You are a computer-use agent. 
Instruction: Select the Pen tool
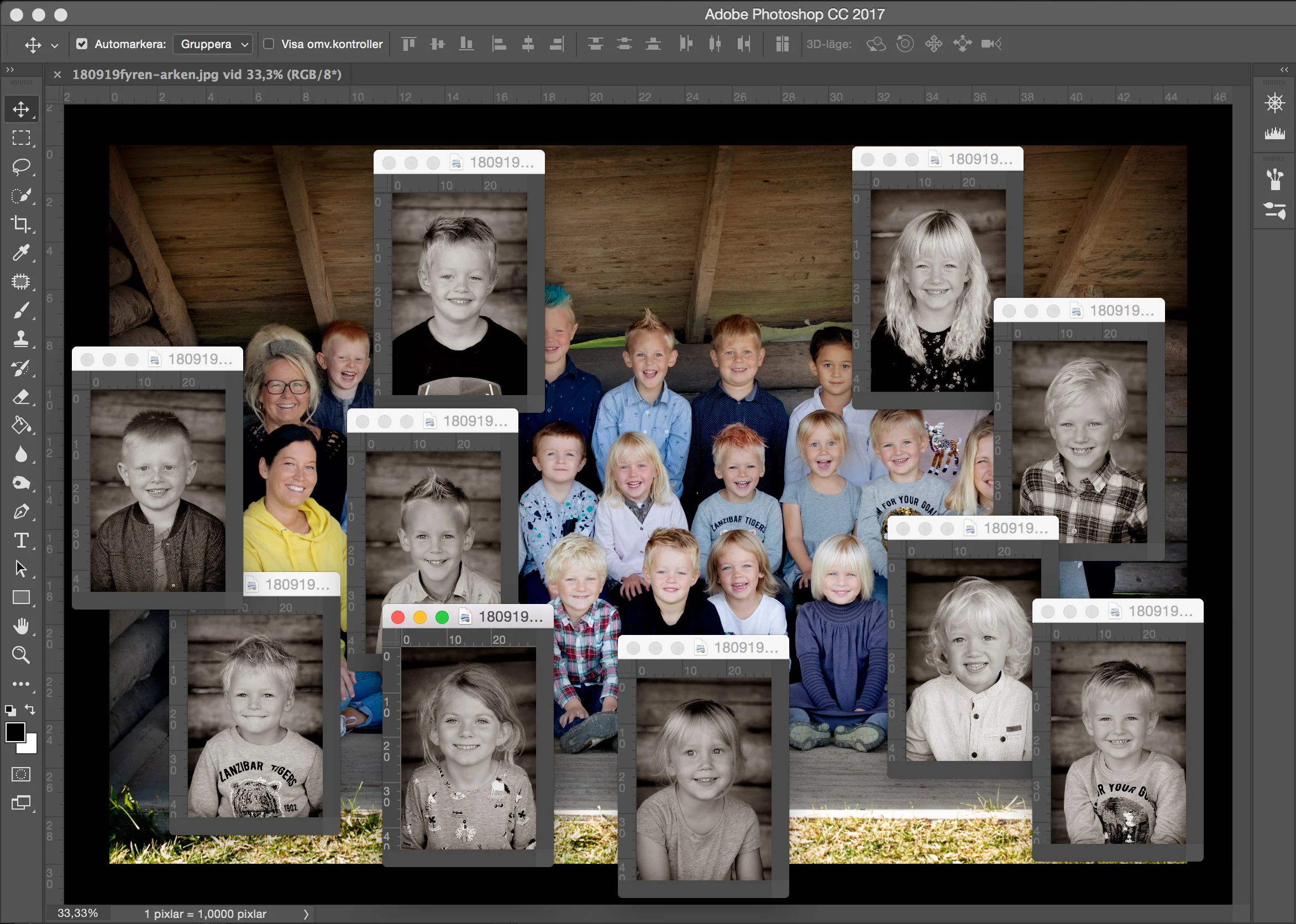pyautogui.click(x=21, y=512)
